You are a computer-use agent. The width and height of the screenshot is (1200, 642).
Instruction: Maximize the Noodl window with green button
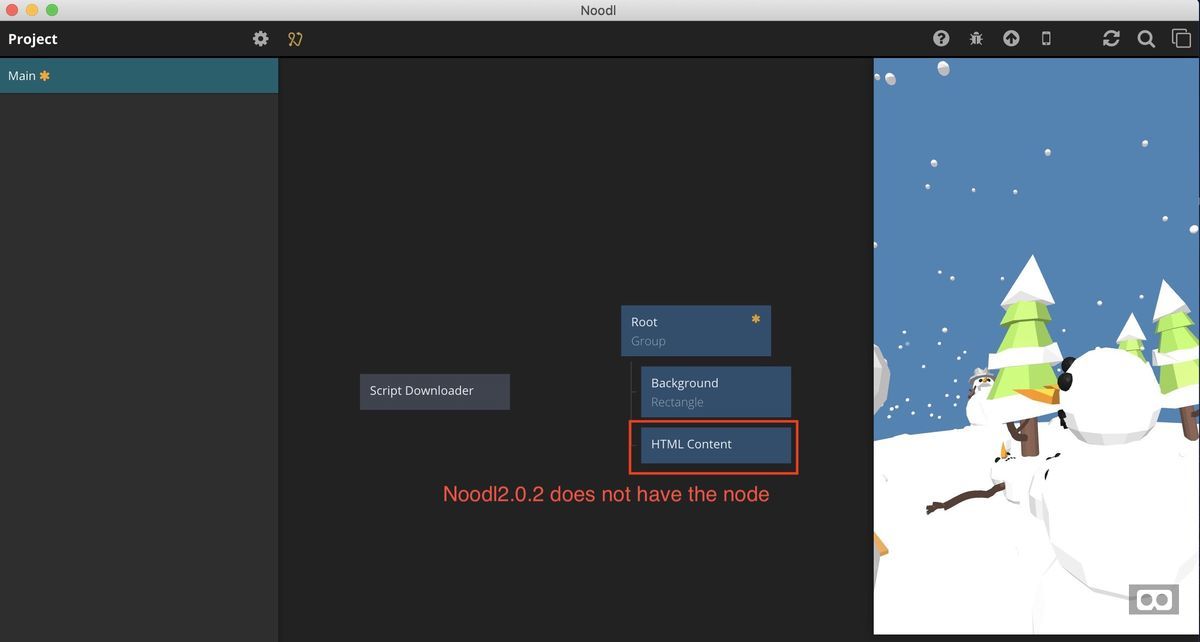pos(52,10)
